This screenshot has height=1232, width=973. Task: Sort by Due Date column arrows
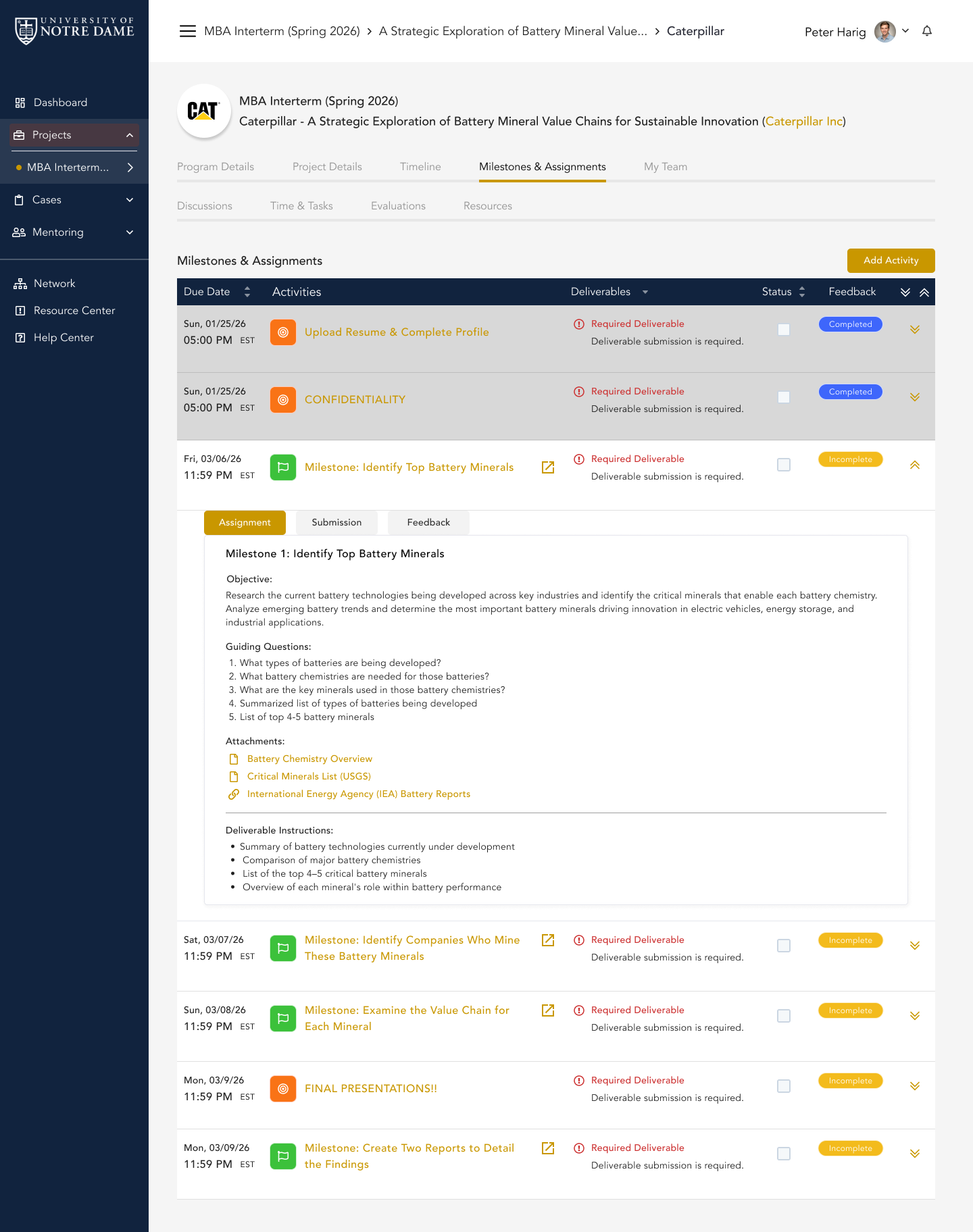click(247, 292)
